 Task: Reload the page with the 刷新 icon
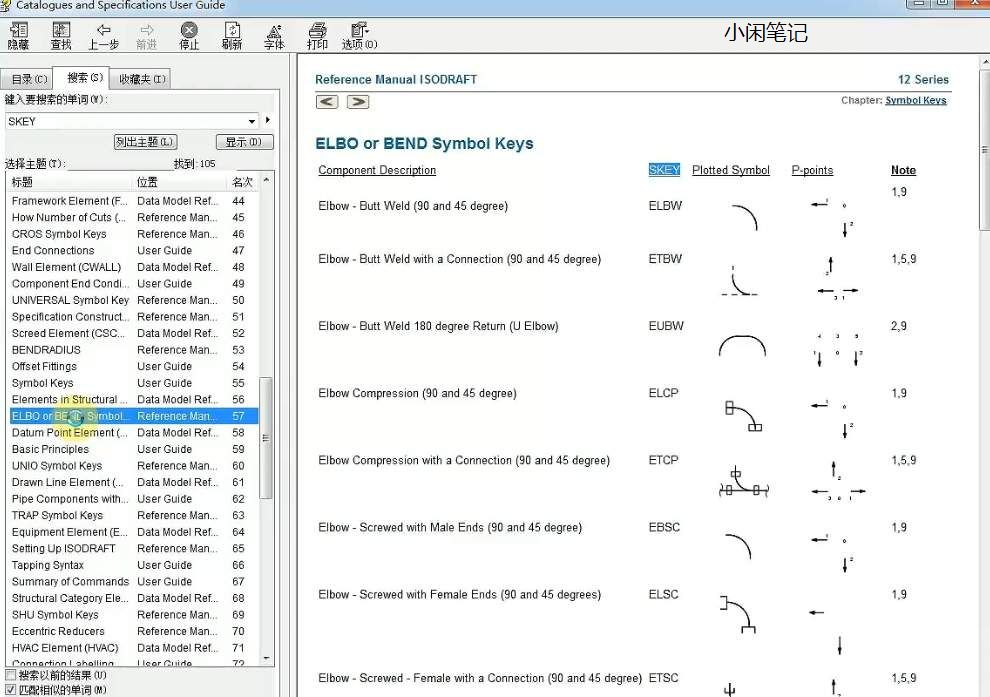[x=232, y=36]
